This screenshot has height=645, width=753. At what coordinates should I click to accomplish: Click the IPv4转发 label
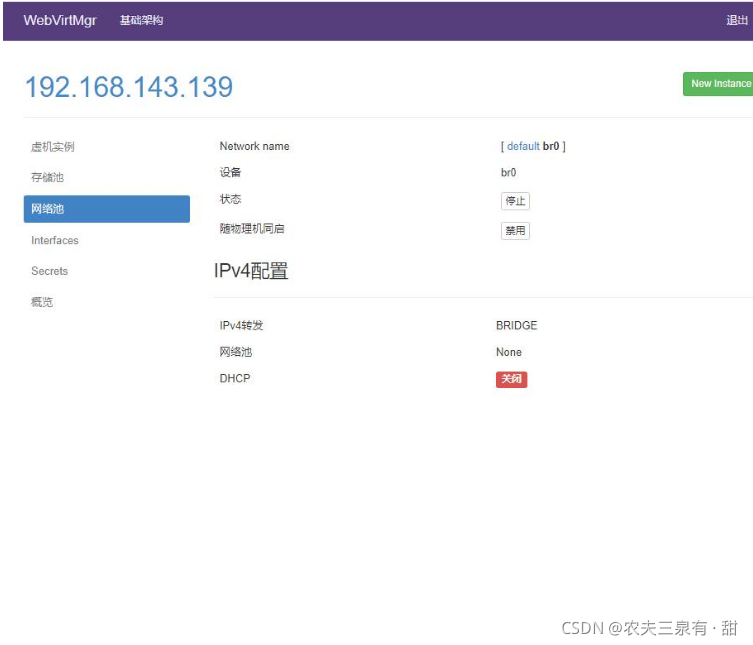click(241, 326)
